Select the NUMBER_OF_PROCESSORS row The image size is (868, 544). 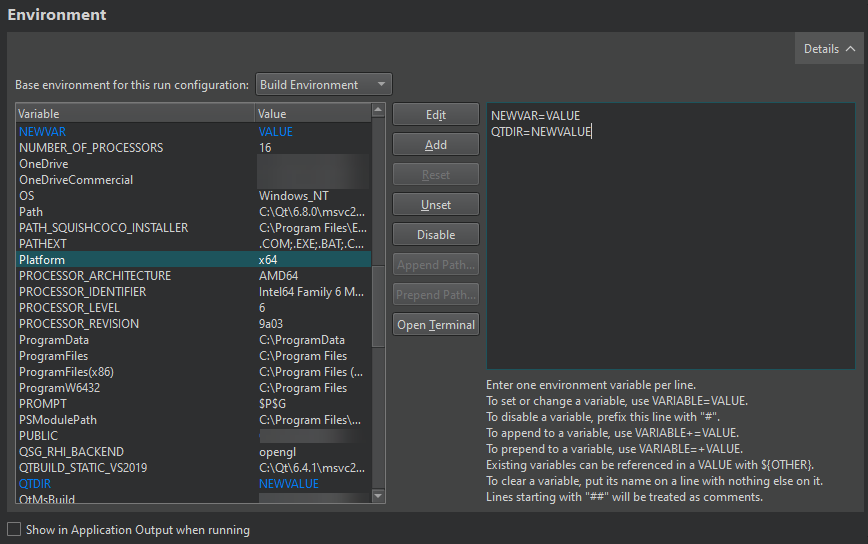point(90,148)
